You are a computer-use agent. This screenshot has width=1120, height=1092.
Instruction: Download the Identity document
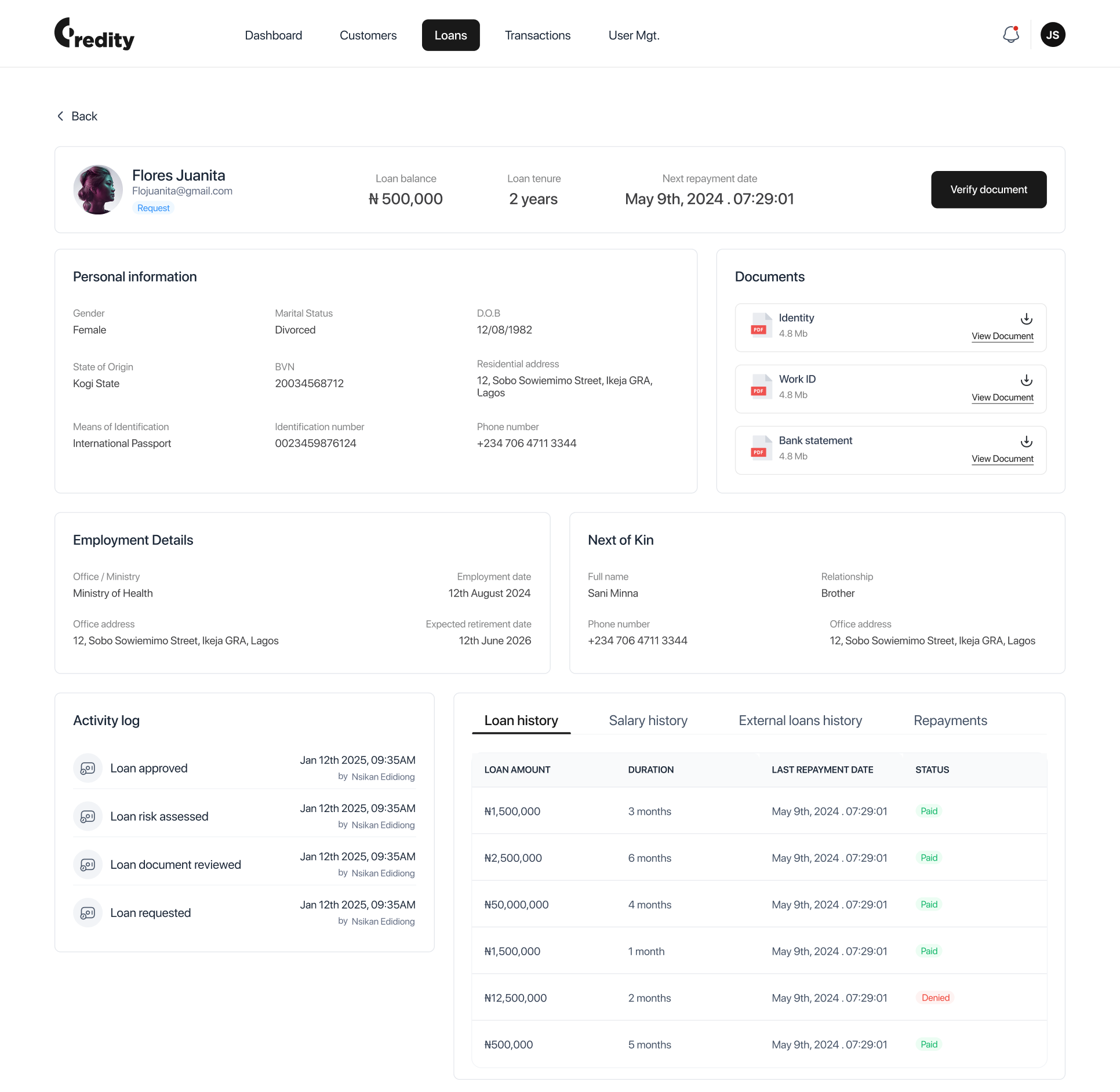(1026, 319)
